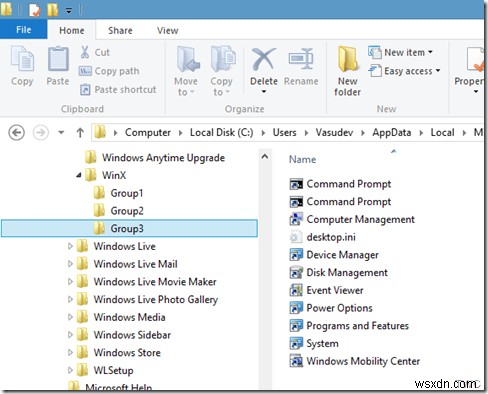The height and width of the screenshot is (394, 488).
Task: Open the Delete options arrow
Action: click(x=264, y=92)
